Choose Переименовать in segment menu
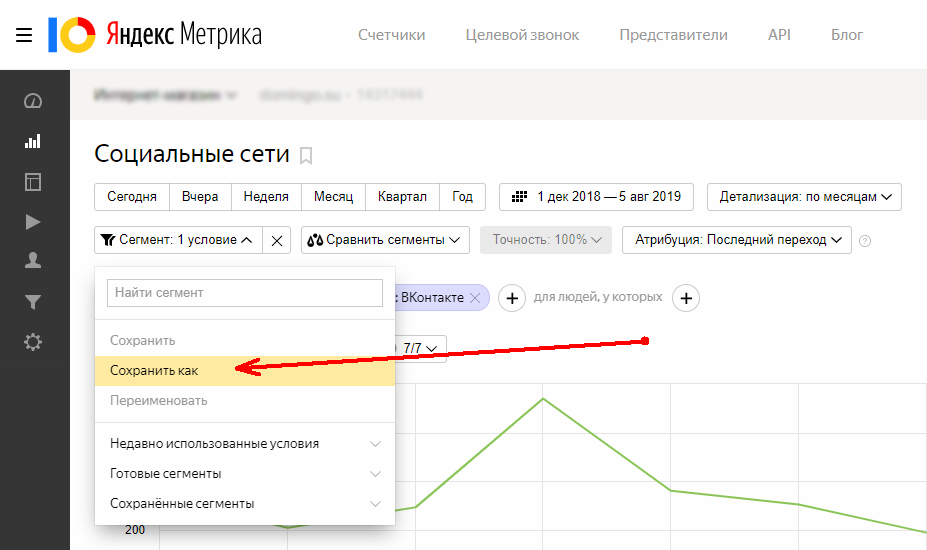927x550 pixels. pos(245,401)
